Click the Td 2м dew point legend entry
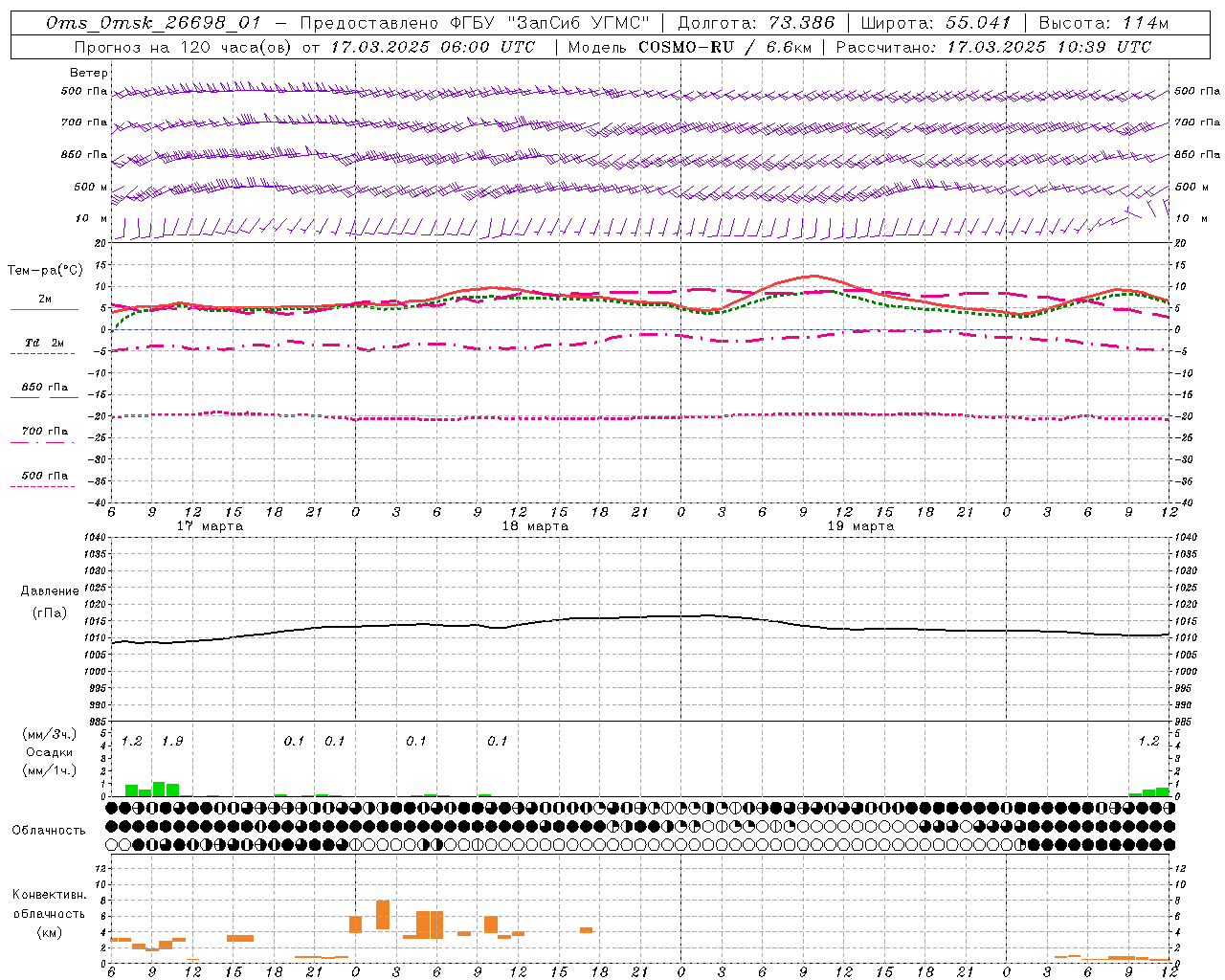This screenshot has height=980, width=1225. (x=45, y=343)
